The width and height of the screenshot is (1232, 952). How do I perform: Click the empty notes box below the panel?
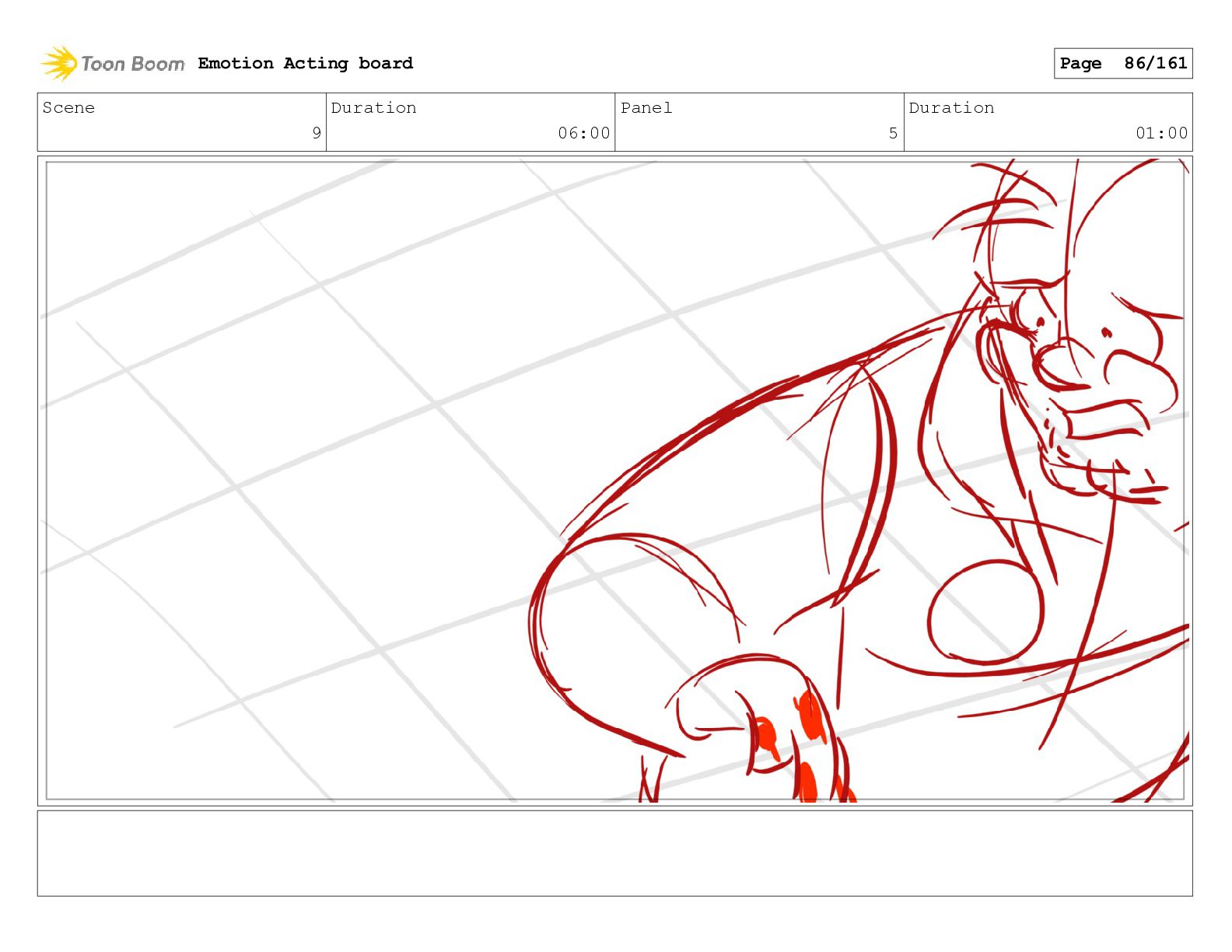tap(615, 853)
